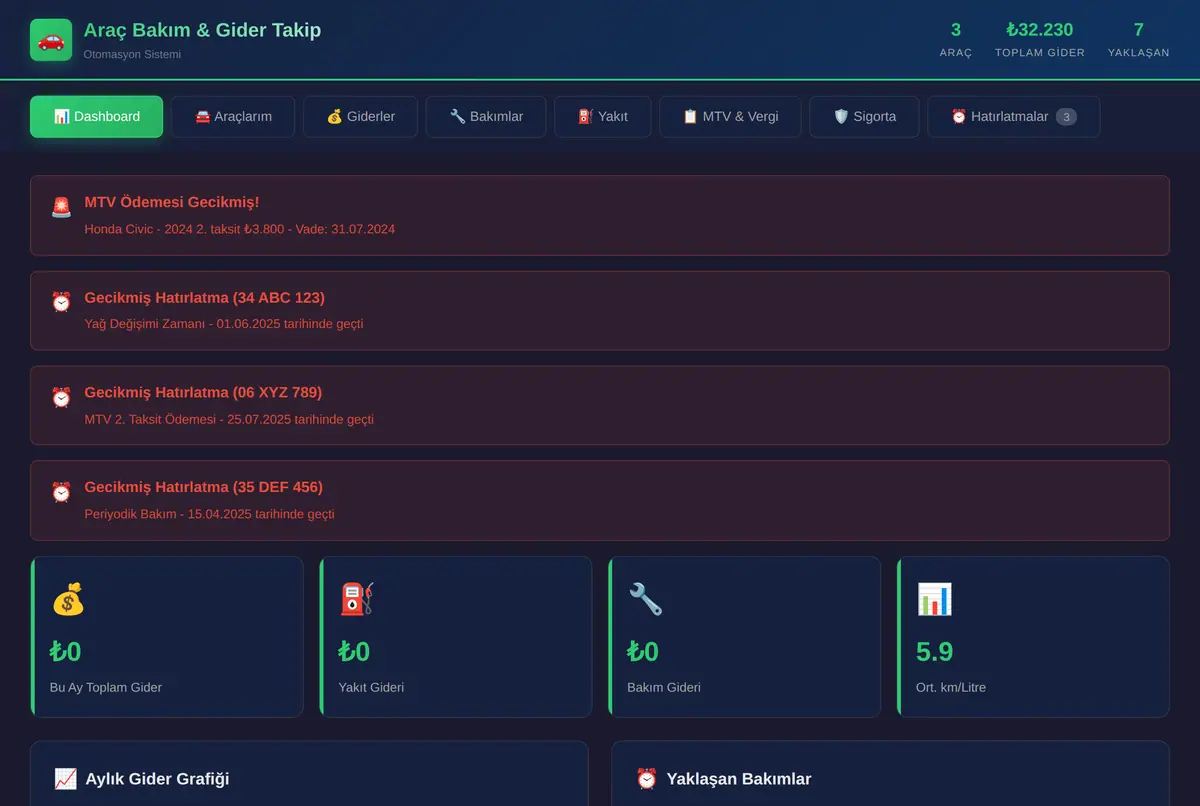
Task: Select the Gecikmiş Hatırlatma (35 DEF 456) heading
Action: coord(204,487)
